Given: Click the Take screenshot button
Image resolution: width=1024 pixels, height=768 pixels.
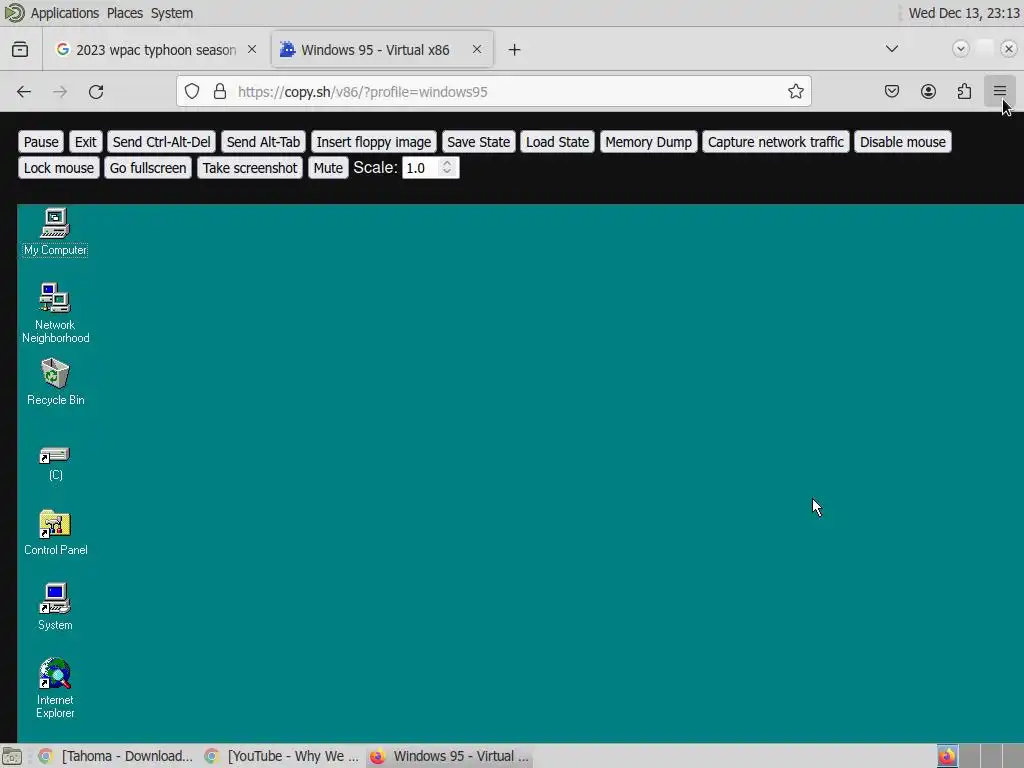Looking at the screenshot, I should click(249, 168).
